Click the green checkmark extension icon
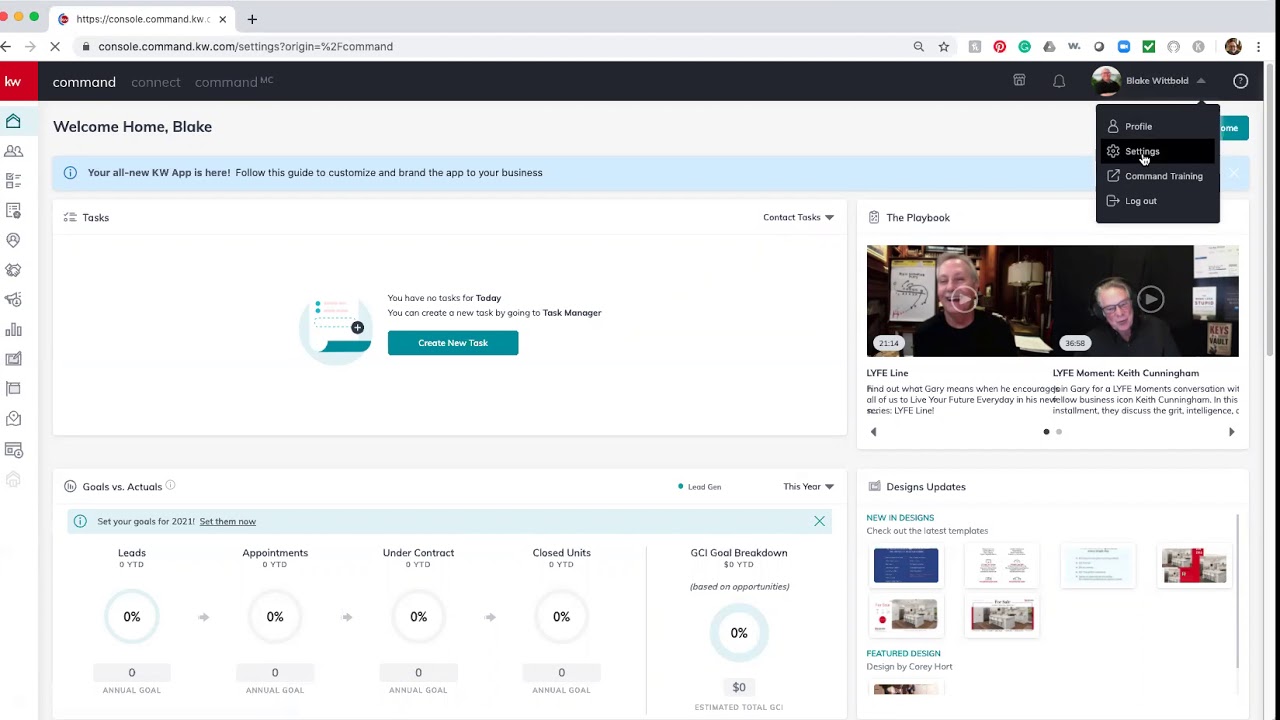 click(1149, 47)
